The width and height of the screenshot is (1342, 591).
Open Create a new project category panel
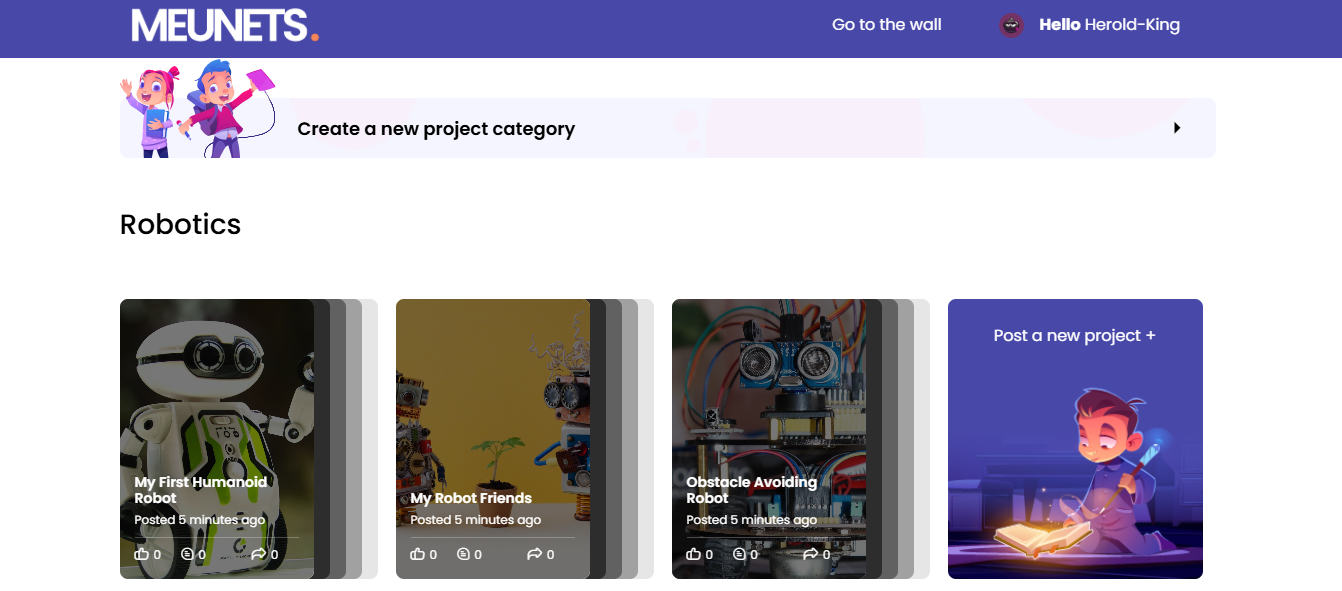[x=668, y=128]
